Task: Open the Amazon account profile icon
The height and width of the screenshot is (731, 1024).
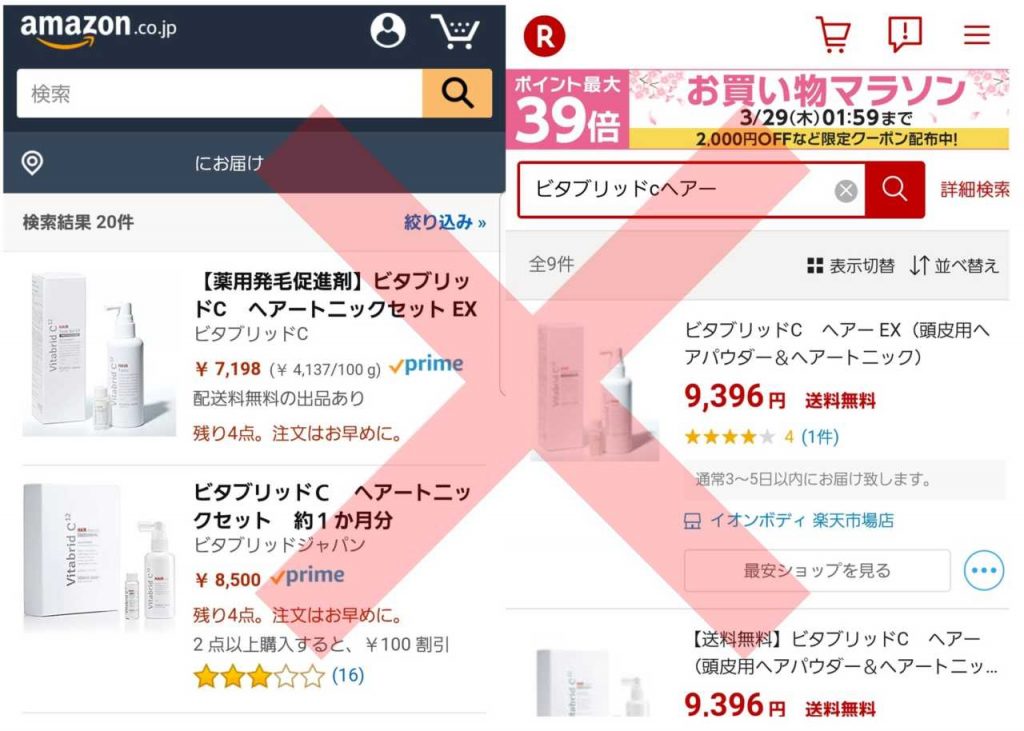Action: tap(388, 30)
